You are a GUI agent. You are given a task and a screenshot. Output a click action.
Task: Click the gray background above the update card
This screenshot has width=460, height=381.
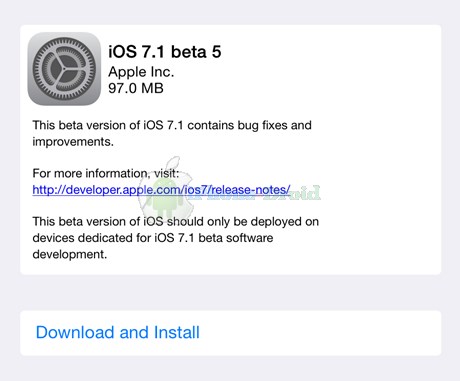231,12
